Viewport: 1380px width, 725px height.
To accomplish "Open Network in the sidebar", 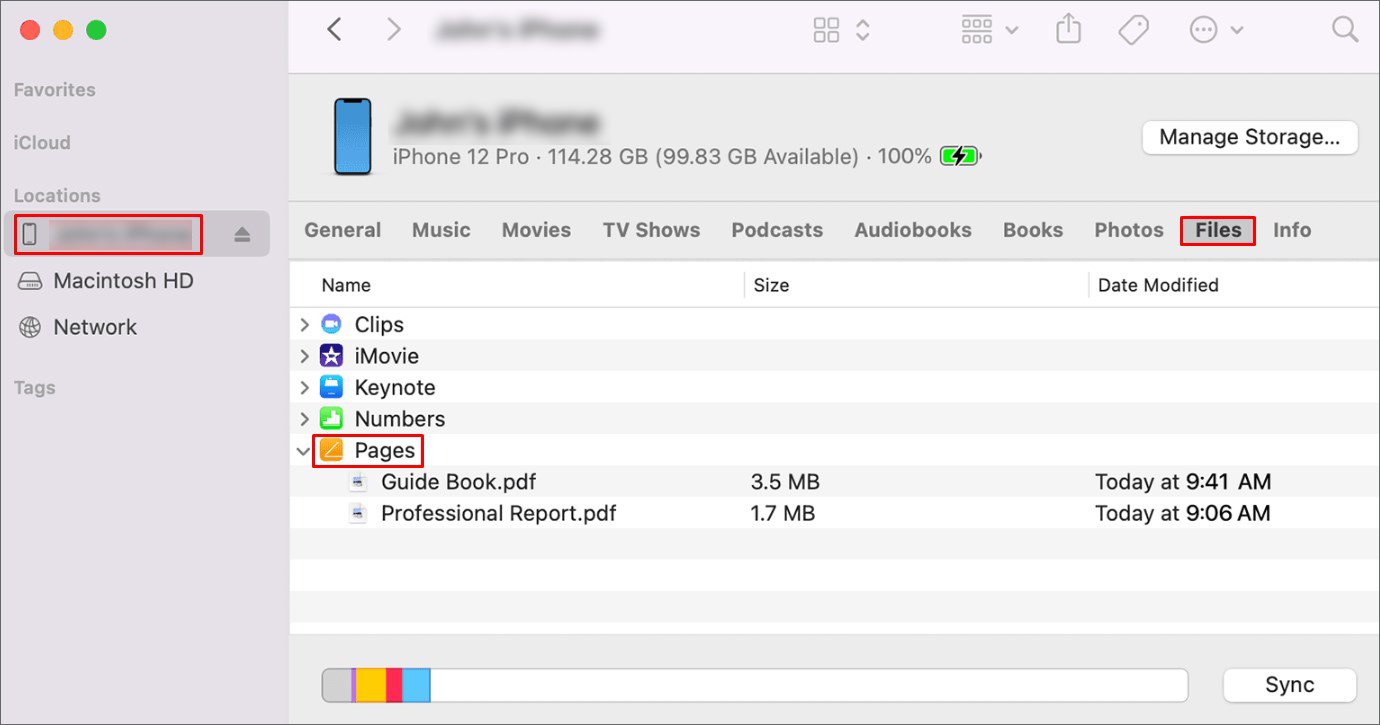I will [95, 327].
